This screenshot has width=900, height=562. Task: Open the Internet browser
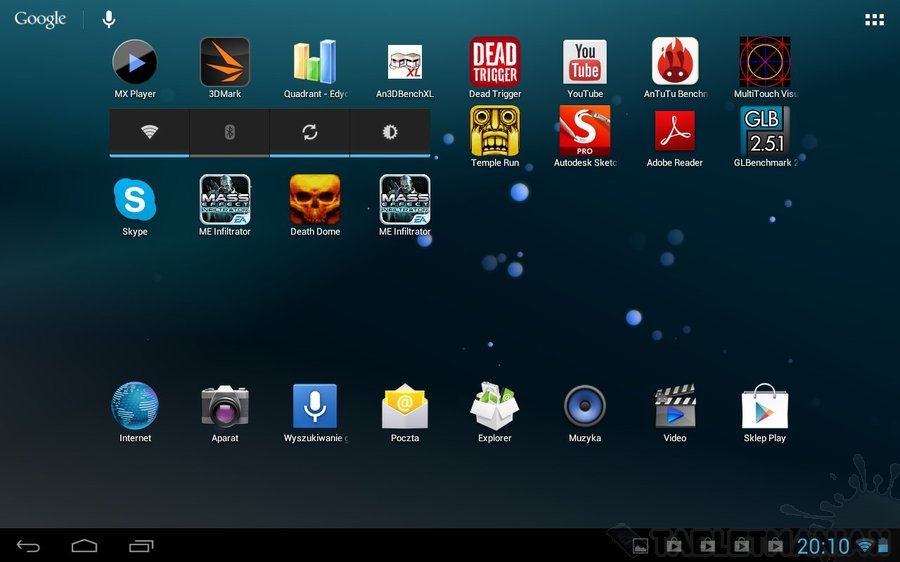click(135, 406)
